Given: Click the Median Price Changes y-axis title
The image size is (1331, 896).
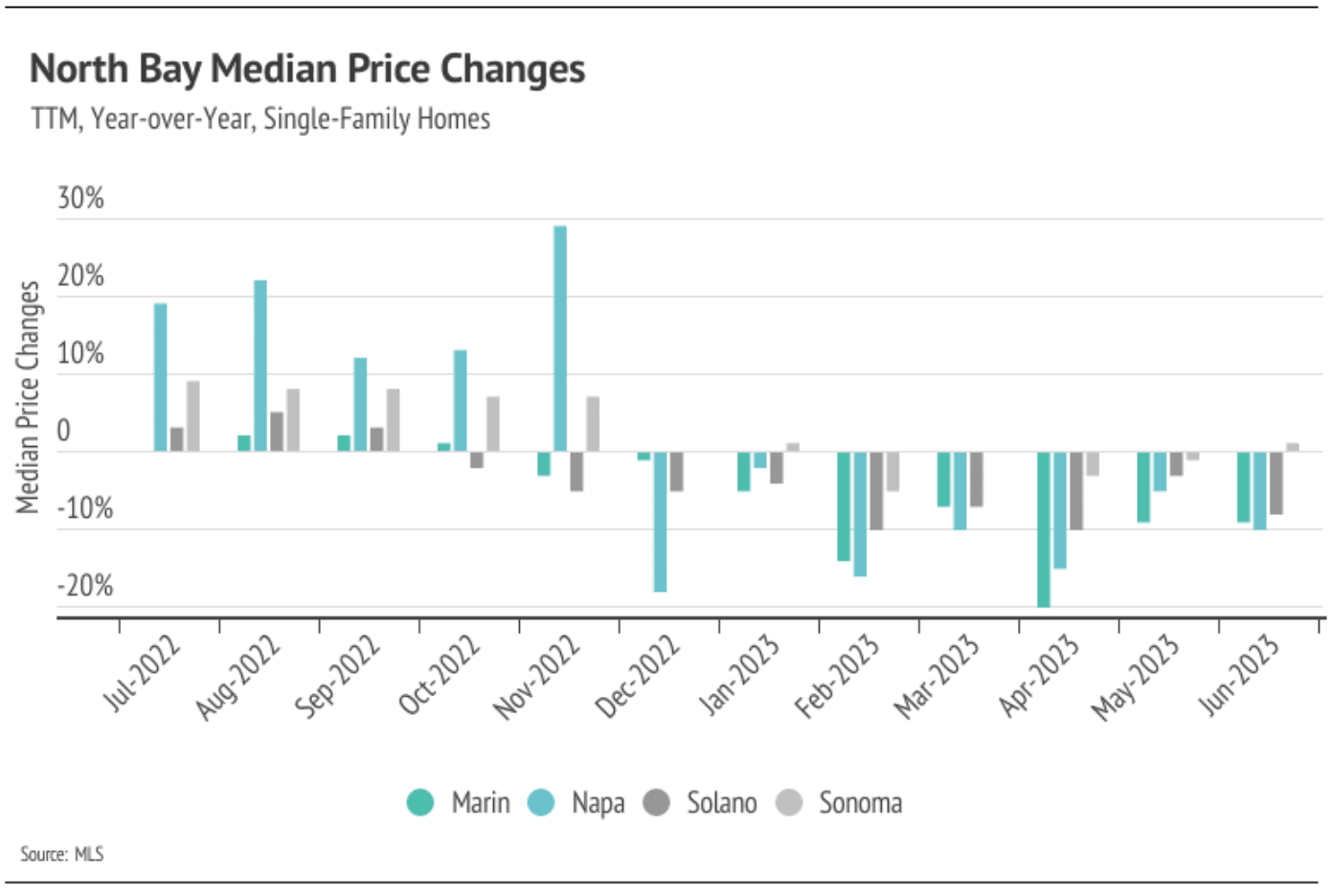Looking at the screenshot, I should [x=28, y=396].
